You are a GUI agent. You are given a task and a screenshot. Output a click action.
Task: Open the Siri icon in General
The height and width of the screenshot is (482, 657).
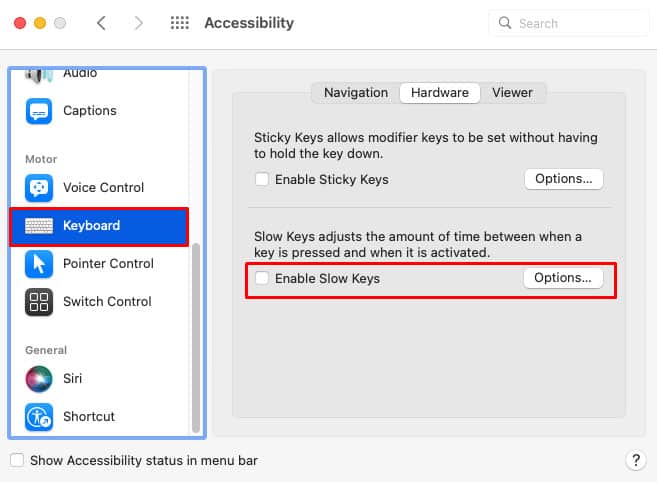pyautogui.click(x=39, y=378)
